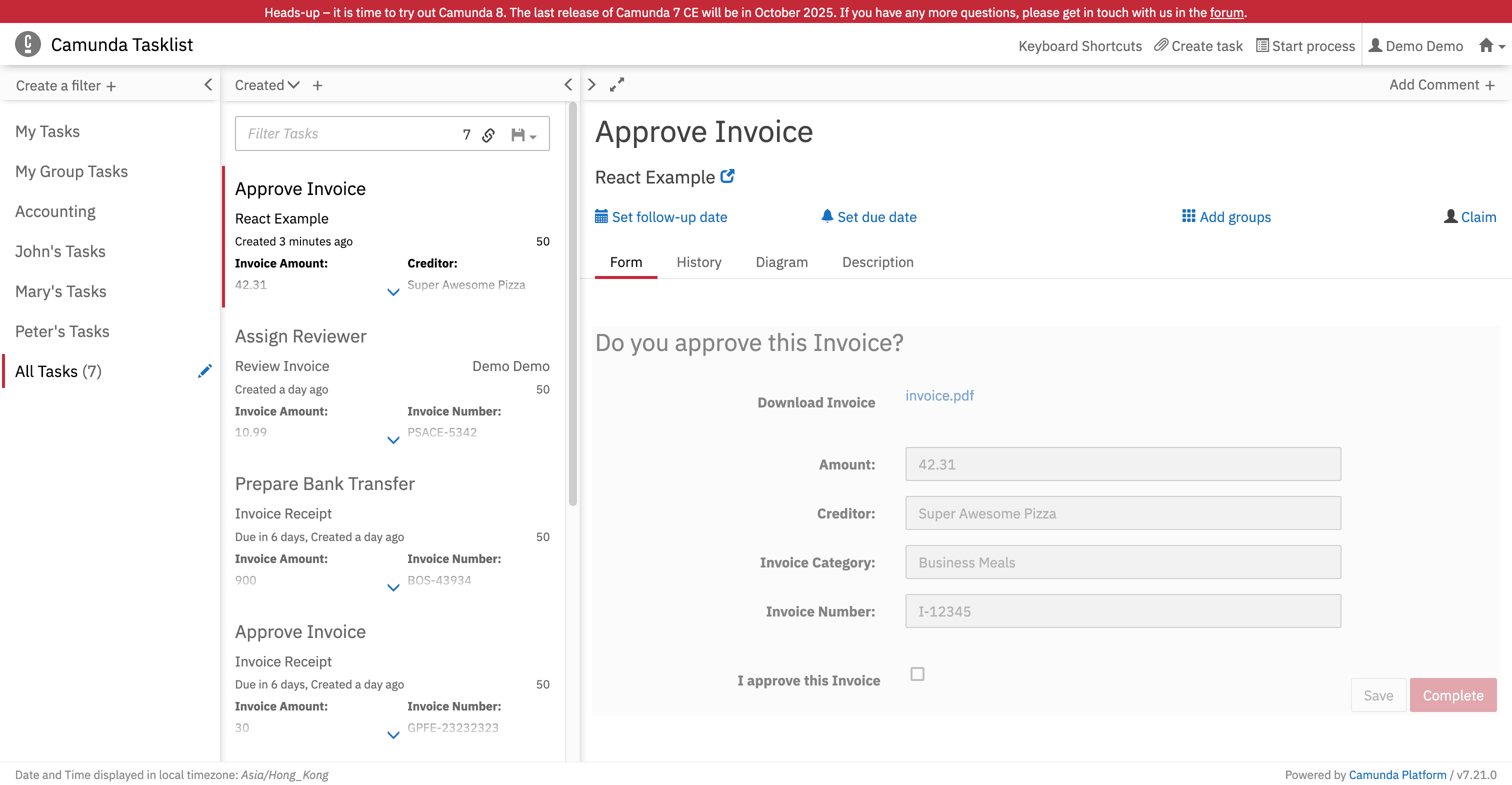
Task: Toggle the I approve this Invoice checkbox
Action: tap(917, 674)
